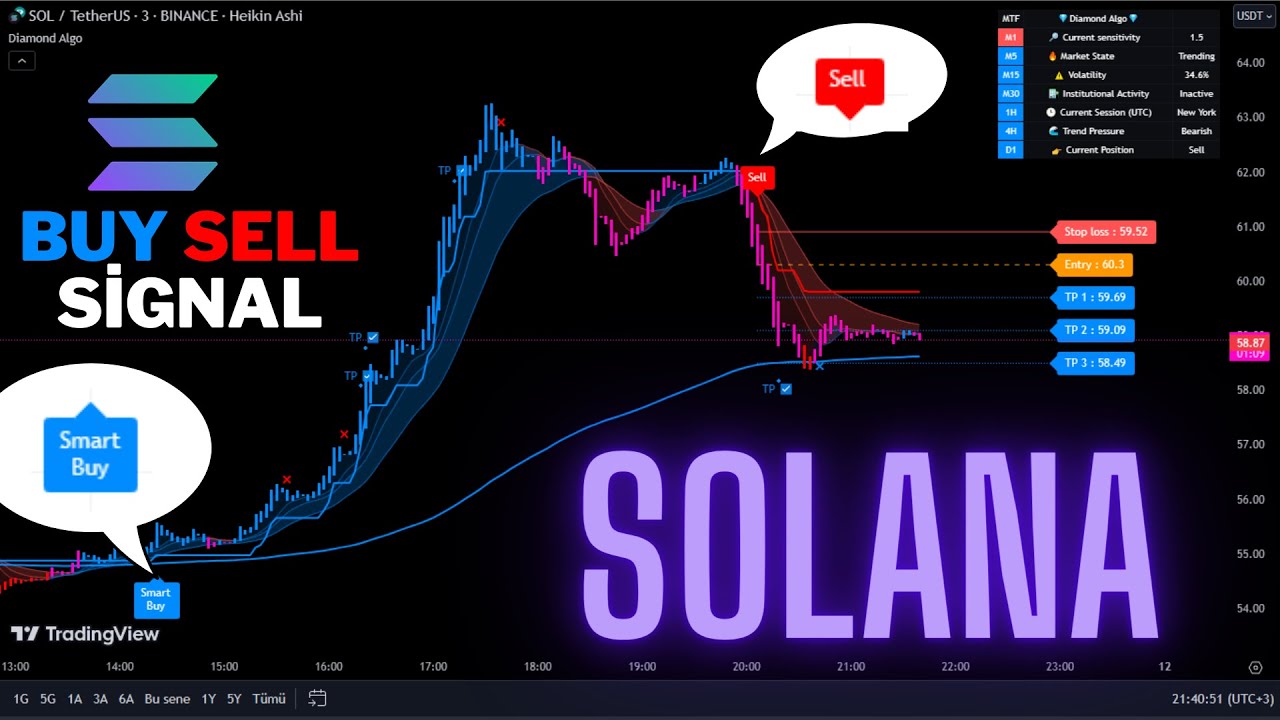The width and height of the screenshot is (1280, 720).
Task: Open the USDT currency dropdown
Action: [x=1254, y=15]
